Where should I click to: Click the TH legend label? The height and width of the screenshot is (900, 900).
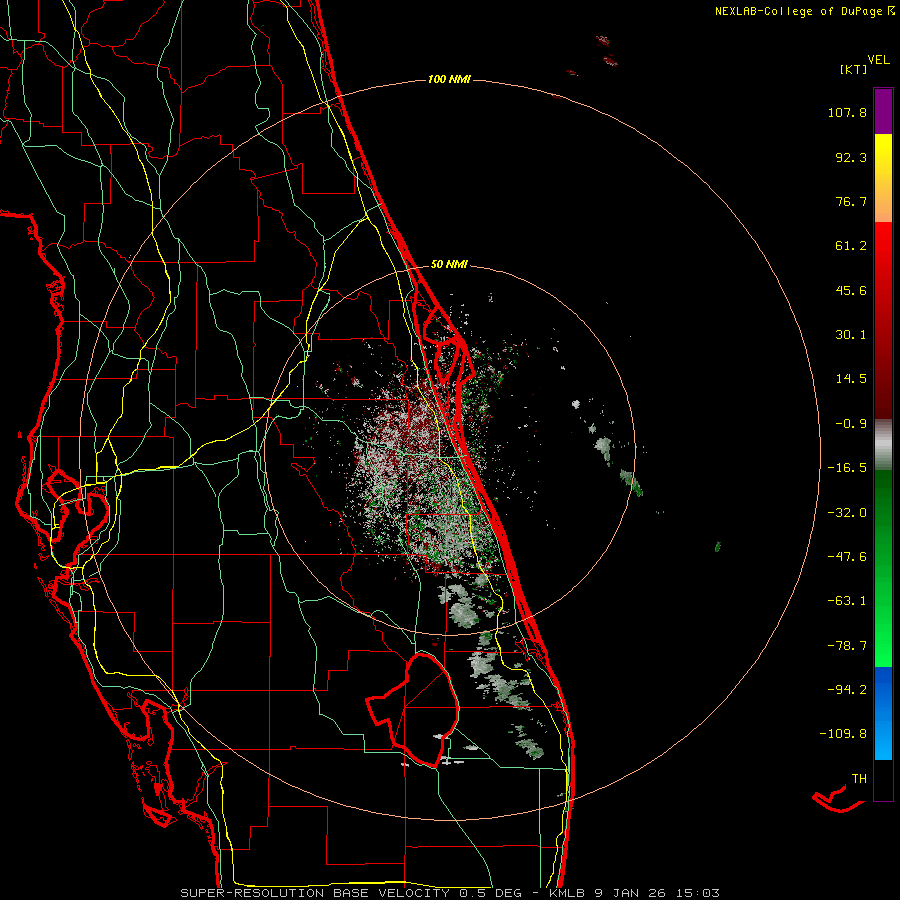(x=859, y=779)
